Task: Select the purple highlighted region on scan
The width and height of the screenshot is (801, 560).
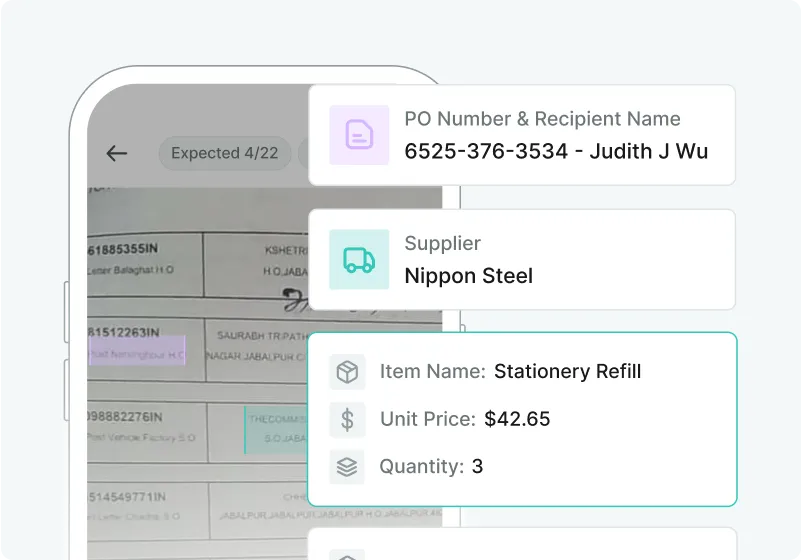Action: [137, 351]
